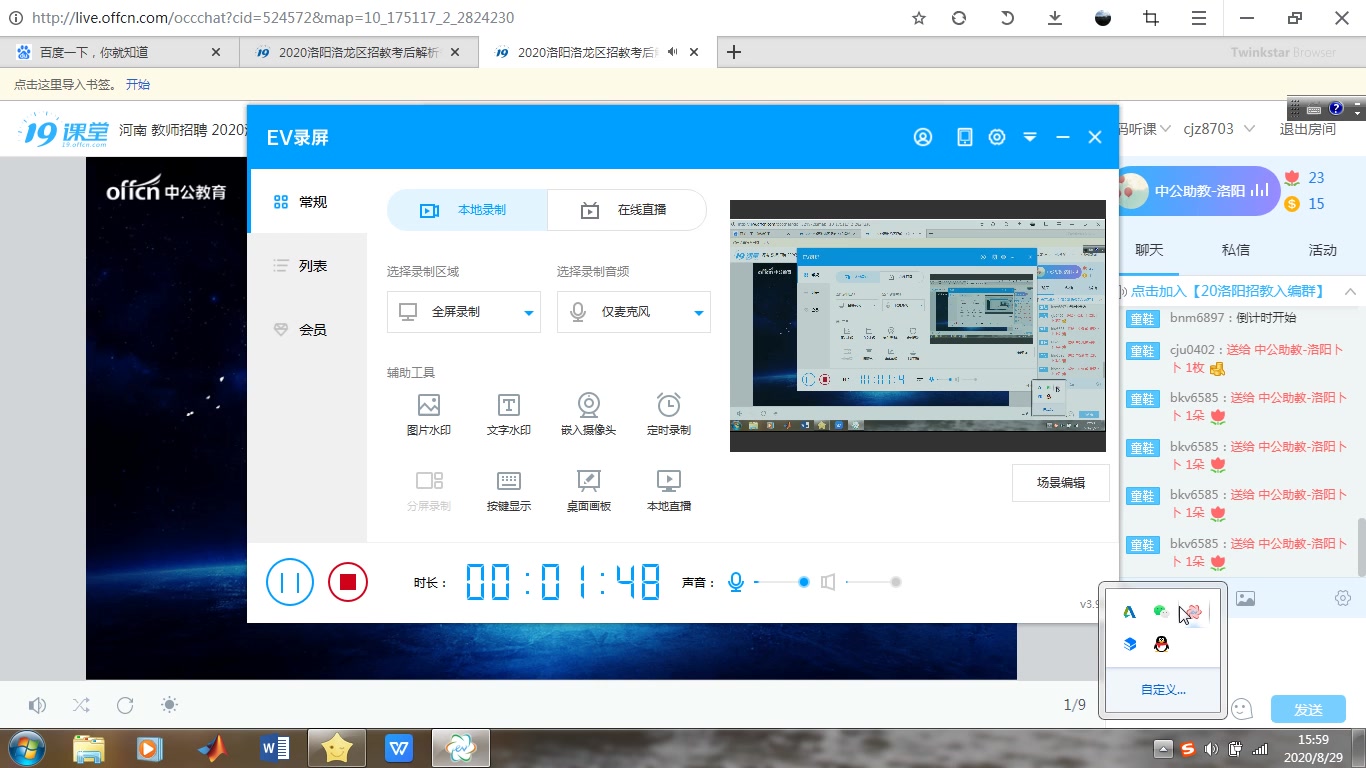Screen dimensions: 1366x768
Task: Click the refresh icon in player bar
Action: coord(125,706)
